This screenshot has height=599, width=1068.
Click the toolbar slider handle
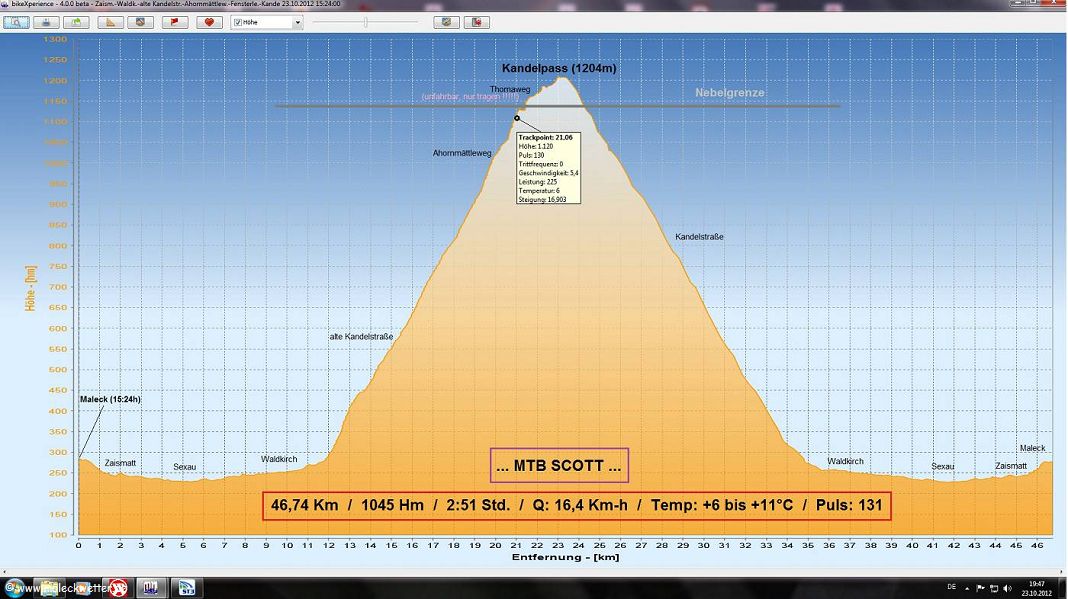(x=366, y=22)
